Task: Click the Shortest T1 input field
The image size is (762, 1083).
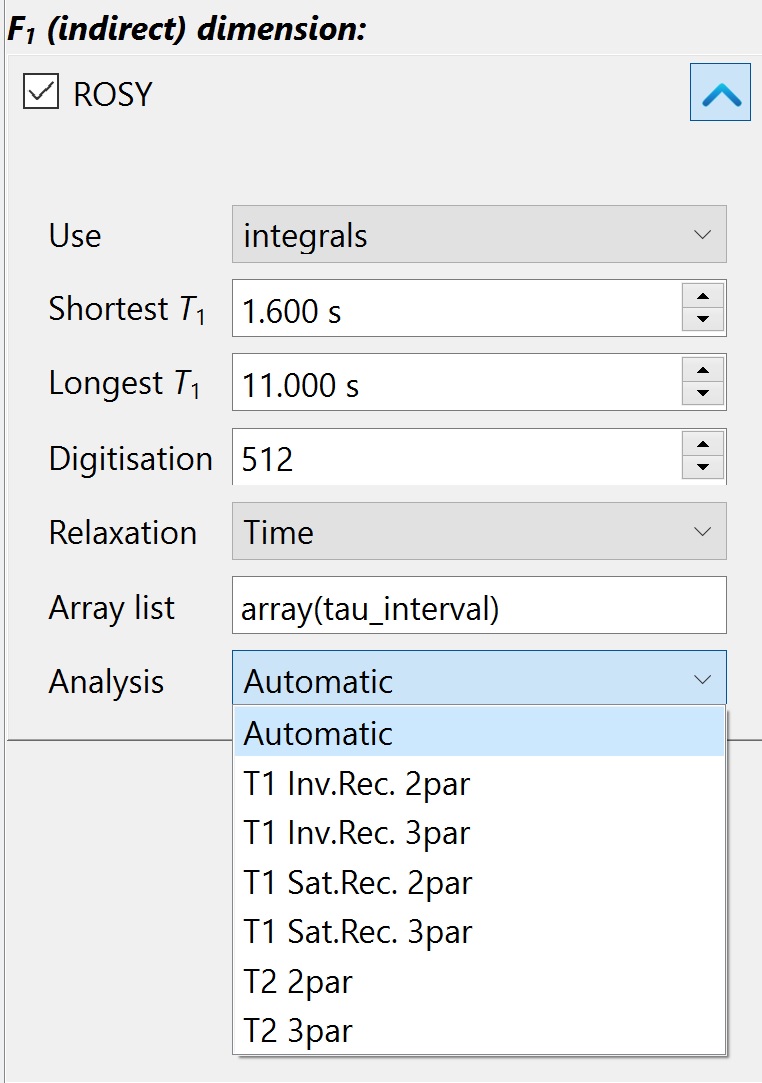Action: (455, 310)
